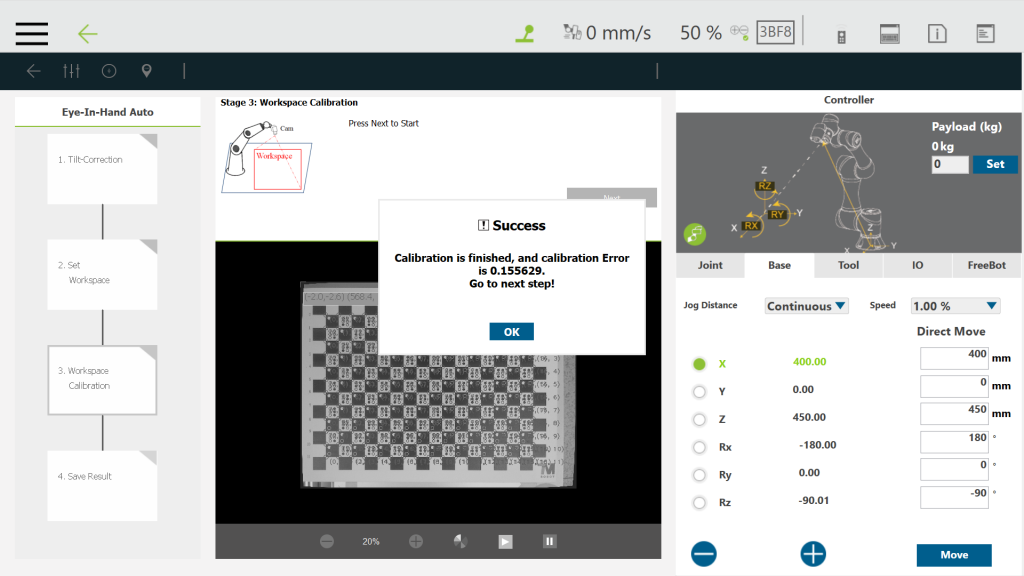The height and width of the screenshot is (576, 1024).
Task: Open the sliders settings icon in toolbar
Action: click(x=71, y=71)
